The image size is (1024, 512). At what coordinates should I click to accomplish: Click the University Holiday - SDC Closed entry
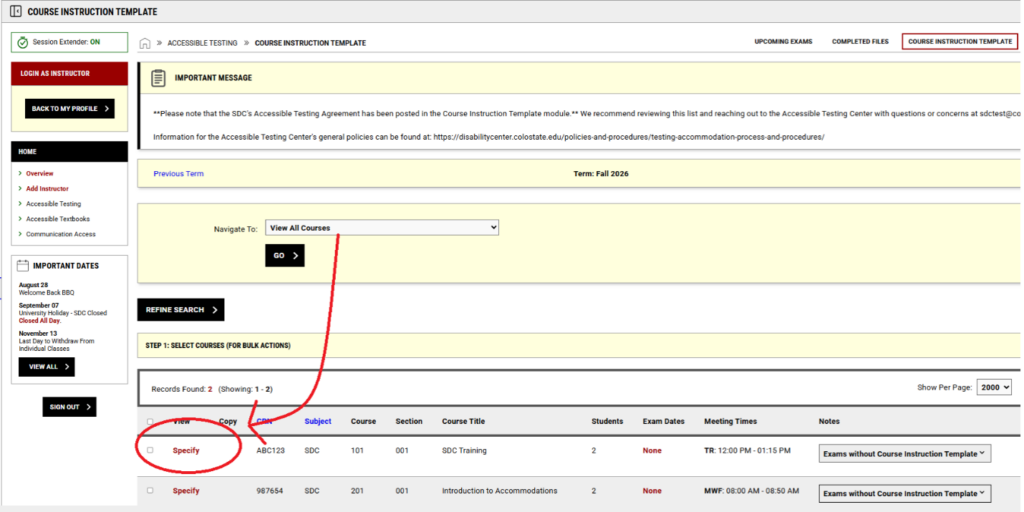point(63,313)
